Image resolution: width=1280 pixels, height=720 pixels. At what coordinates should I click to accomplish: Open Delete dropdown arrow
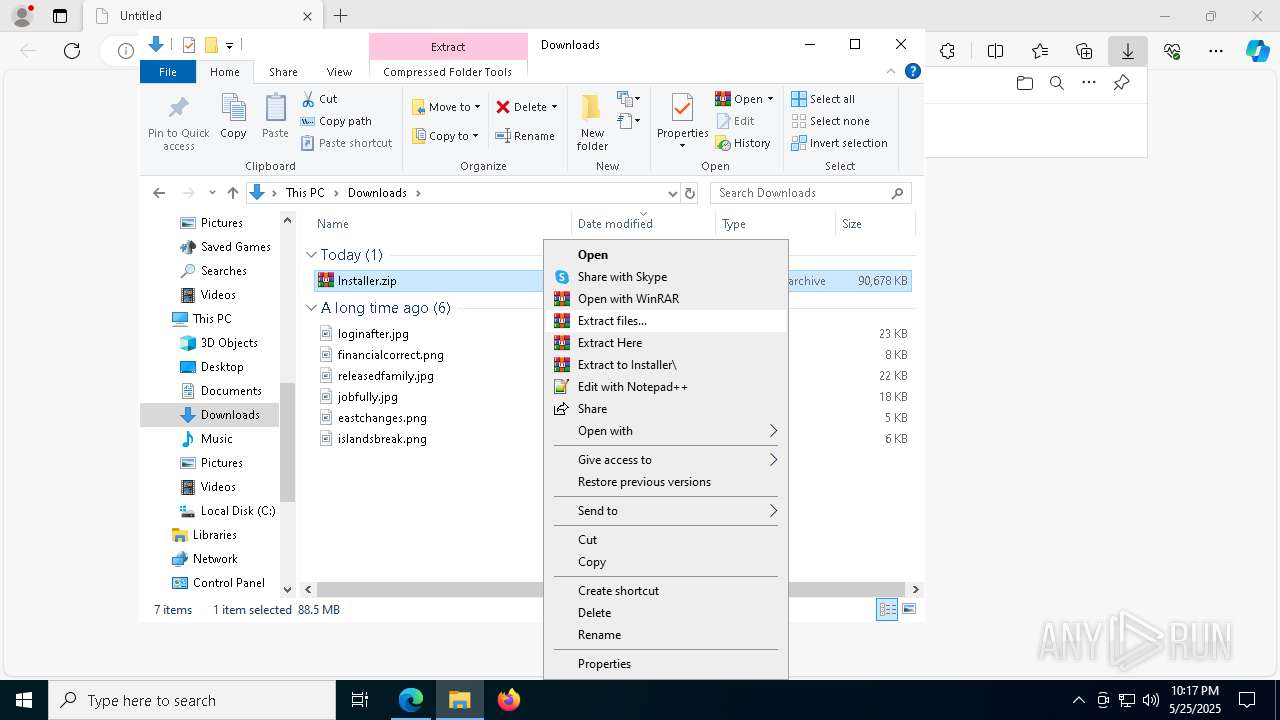coord(554,107)
